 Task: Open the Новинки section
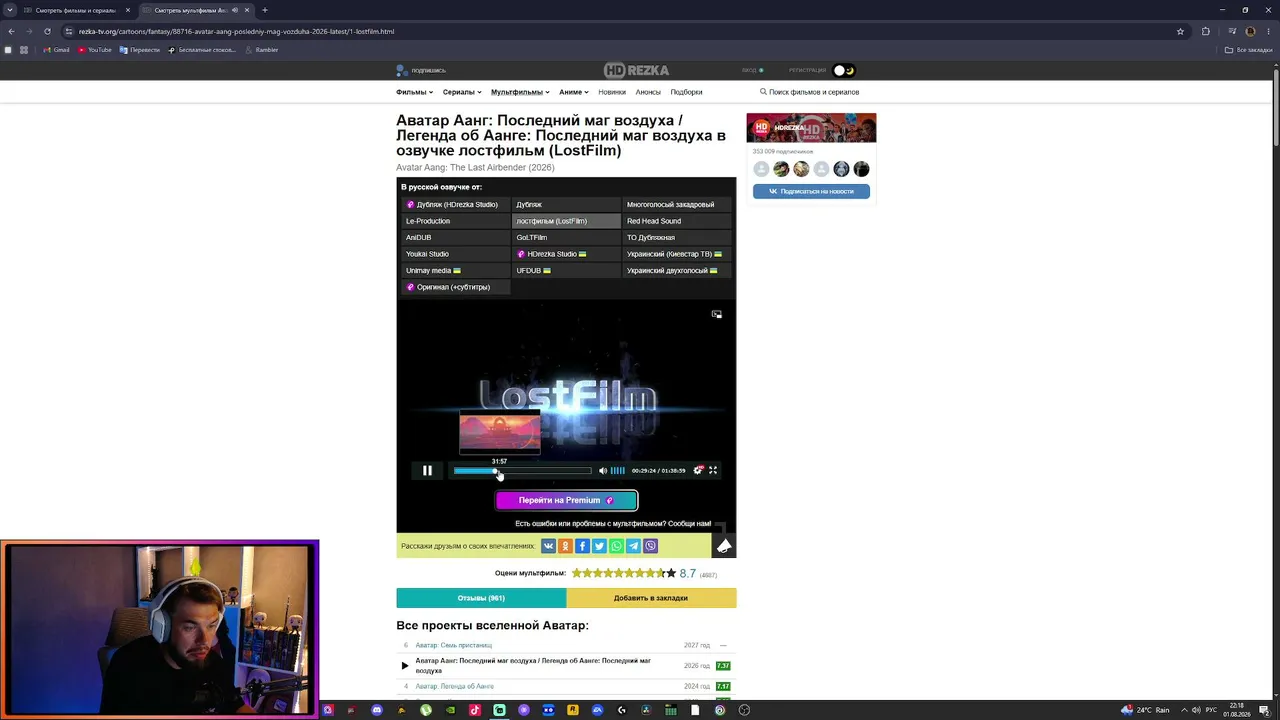[612, 92]
